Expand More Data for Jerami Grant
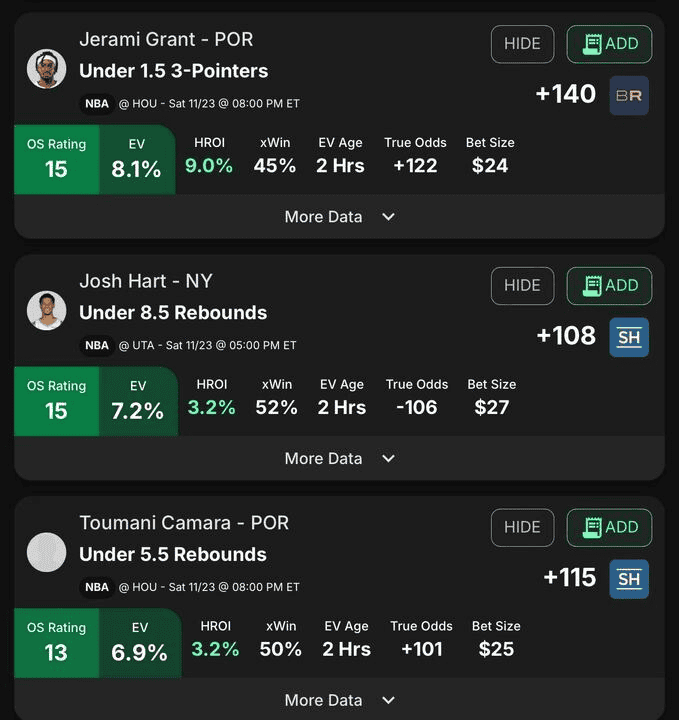679x720 pixels. point(339,217)
